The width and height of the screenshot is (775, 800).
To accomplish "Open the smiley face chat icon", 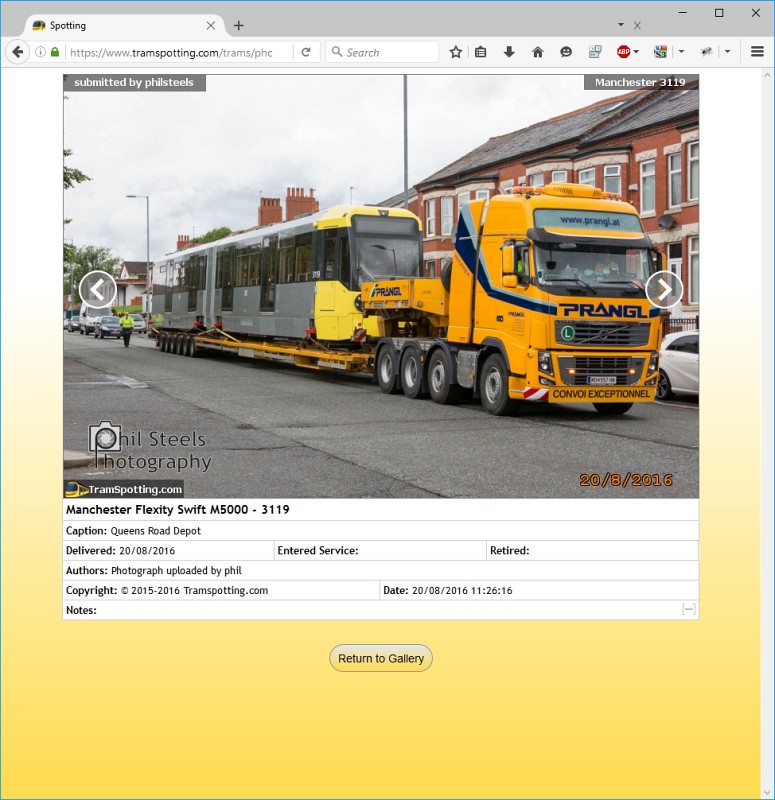I will 566,52.
